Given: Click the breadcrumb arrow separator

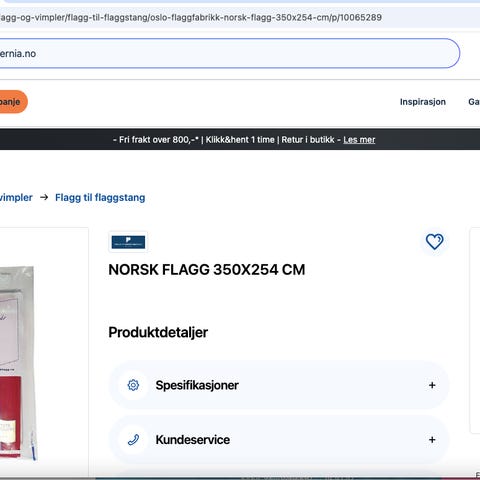Looking at the screenshot, I should [44, 197].
